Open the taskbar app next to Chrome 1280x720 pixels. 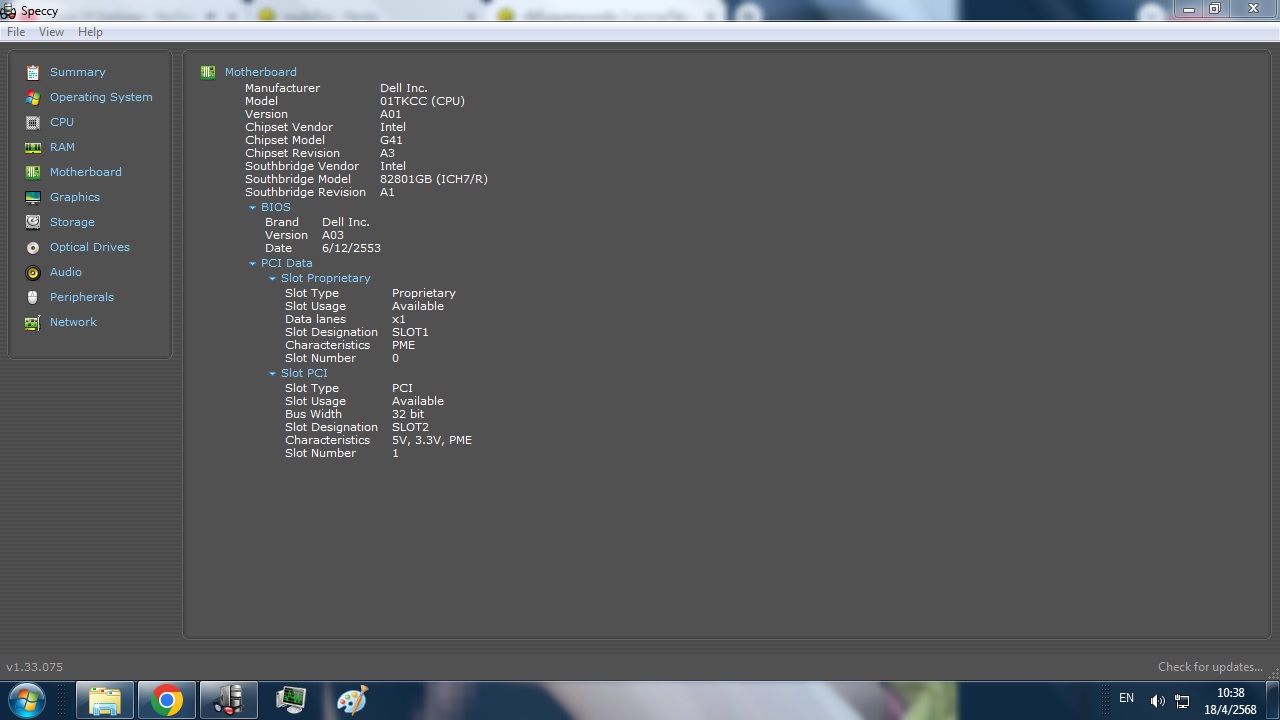tap(229, 700)
